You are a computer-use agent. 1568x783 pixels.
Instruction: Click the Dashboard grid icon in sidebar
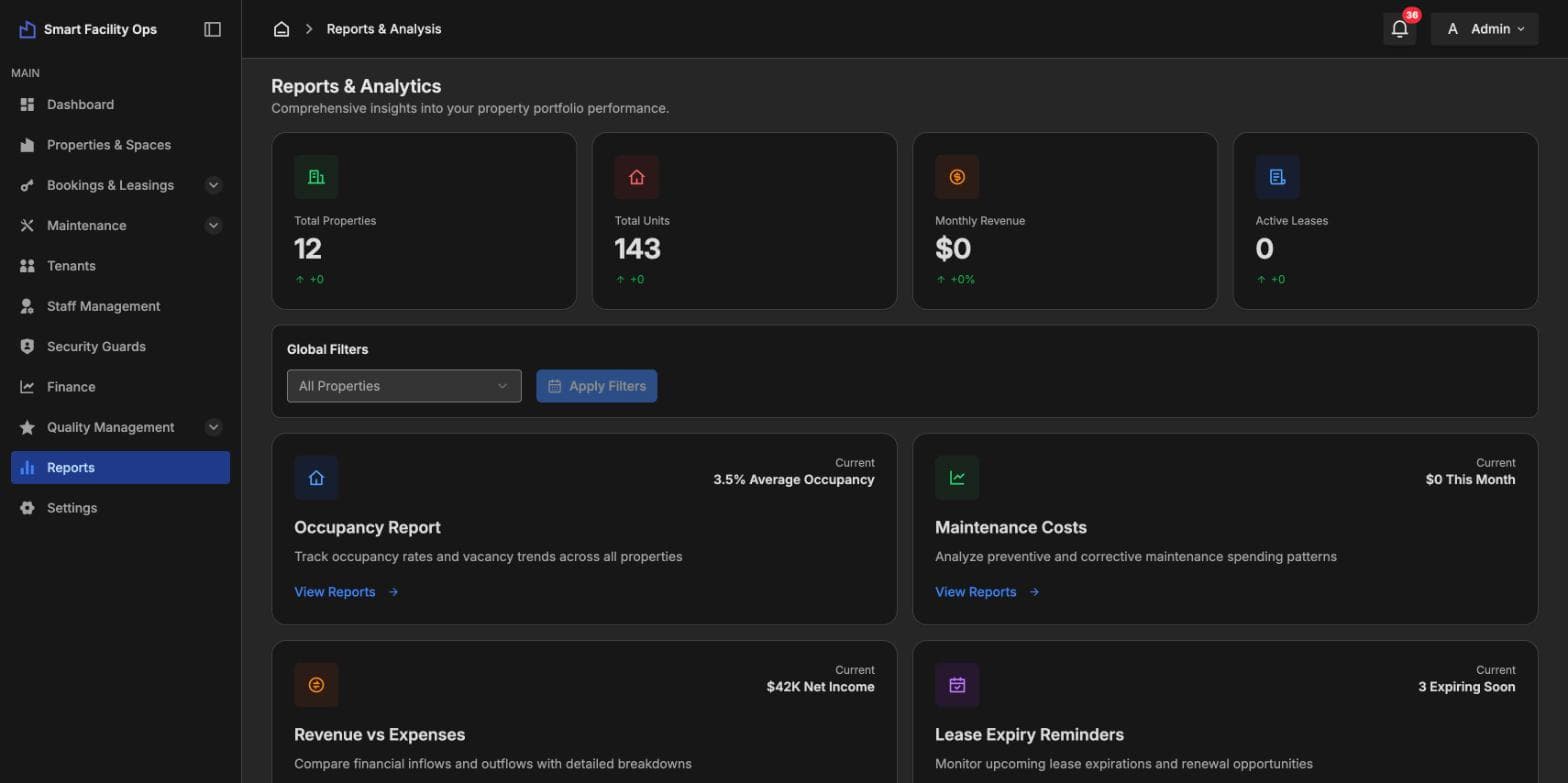27,104
